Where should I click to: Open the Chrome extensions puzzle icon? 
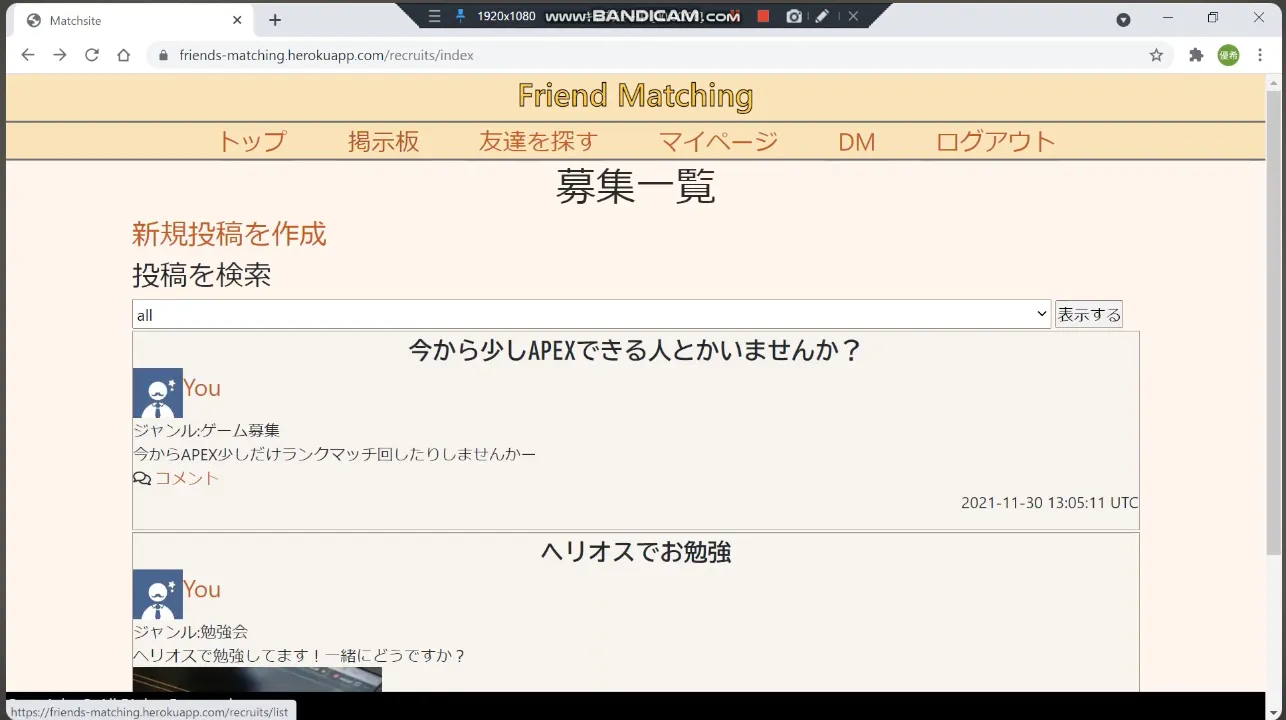1196,55
